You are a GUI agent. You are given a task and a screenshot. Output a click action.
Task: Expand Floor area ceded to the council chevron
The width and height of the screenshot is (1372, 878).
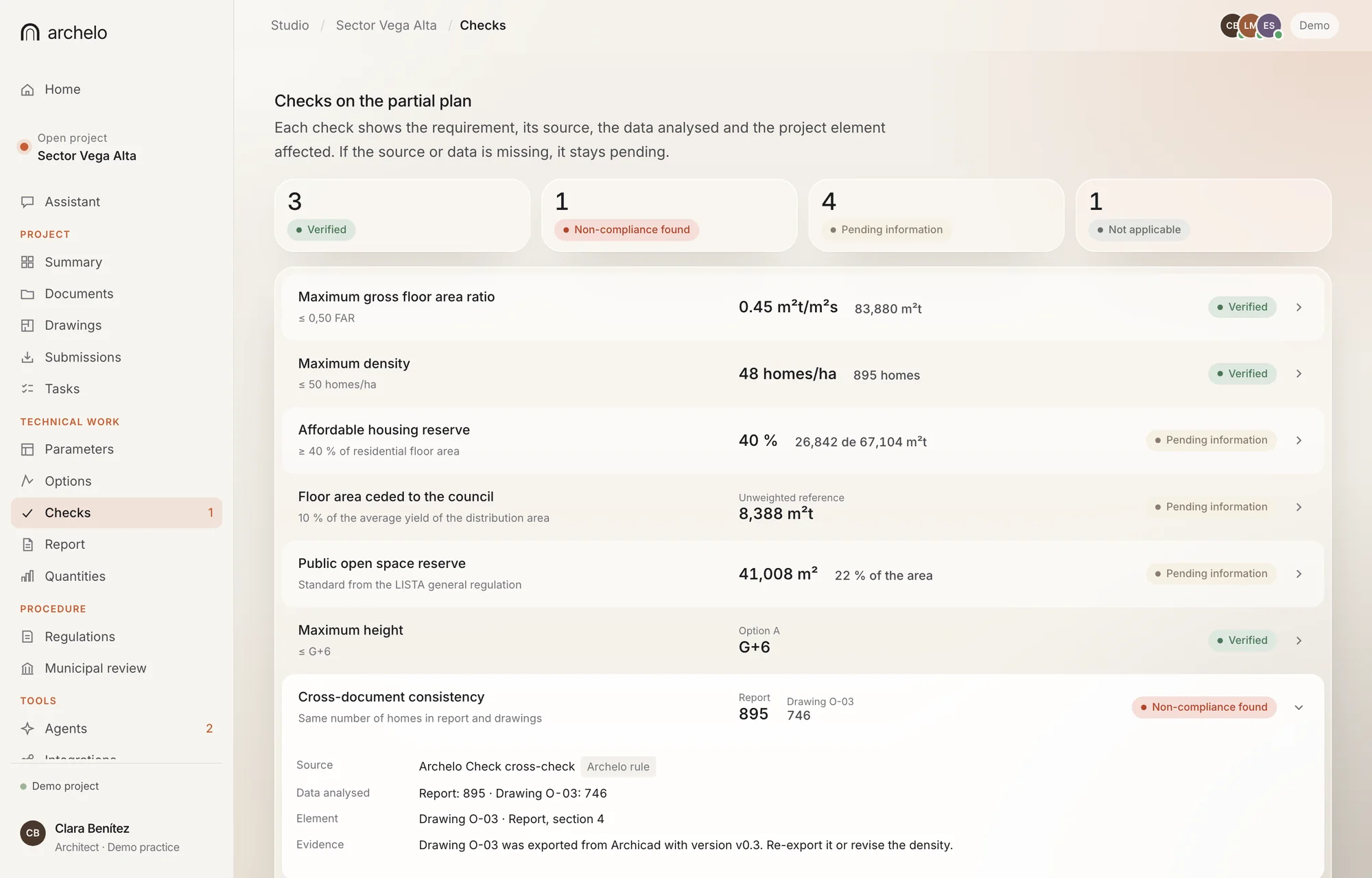(1299, 507)
